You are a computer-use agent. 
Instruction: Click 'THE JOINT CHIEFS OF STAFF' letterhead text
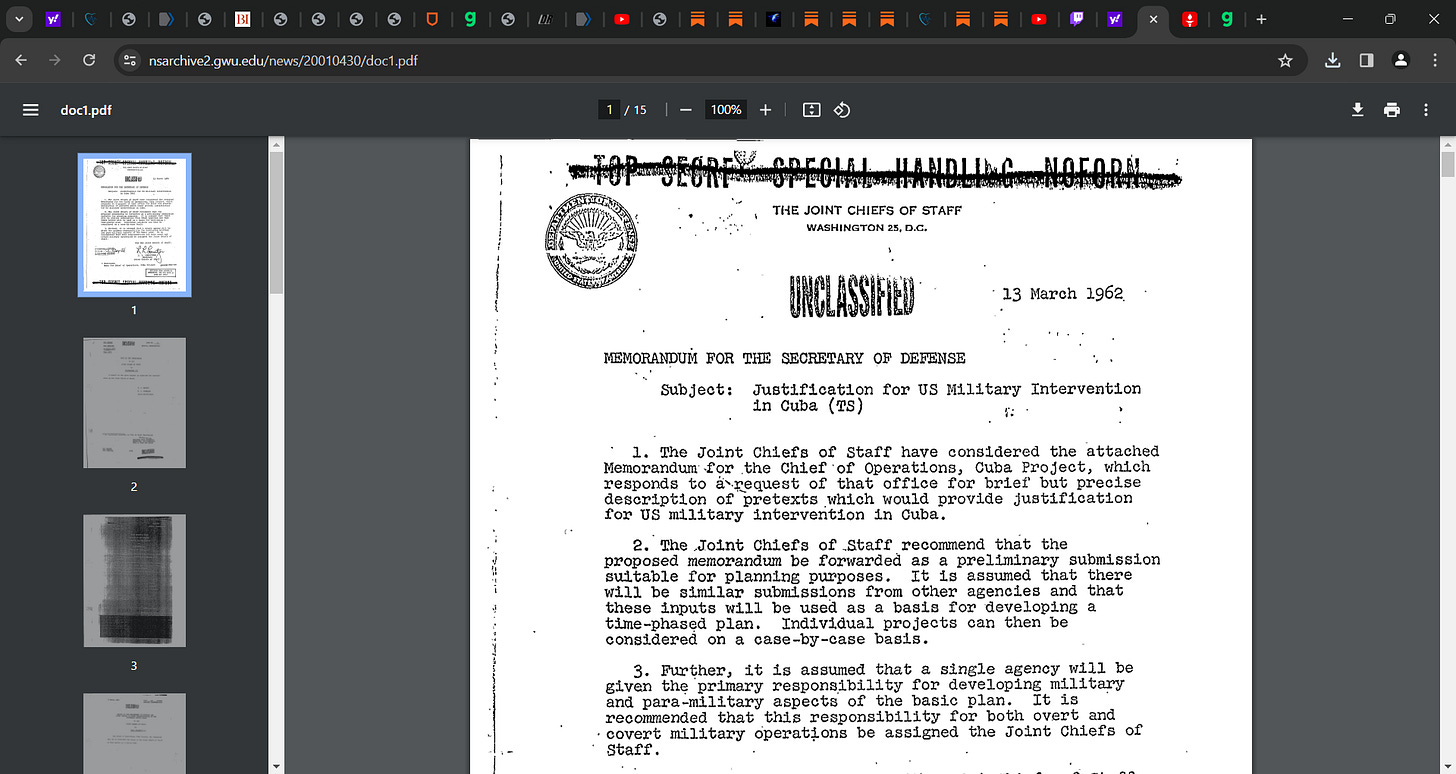[868, 211]
